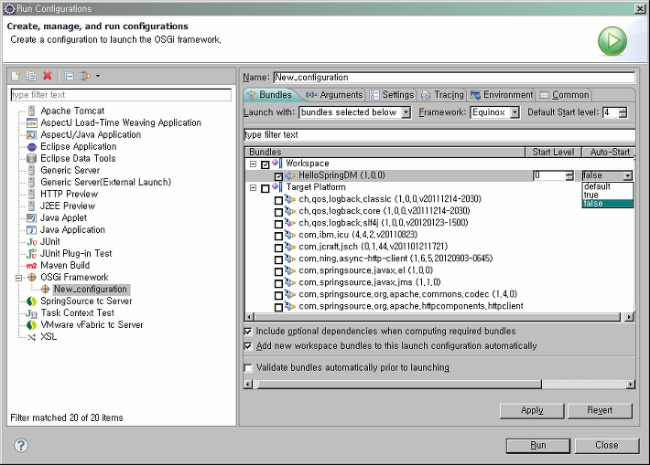
Task: Click the Name input field
Action: coord(454,78)
